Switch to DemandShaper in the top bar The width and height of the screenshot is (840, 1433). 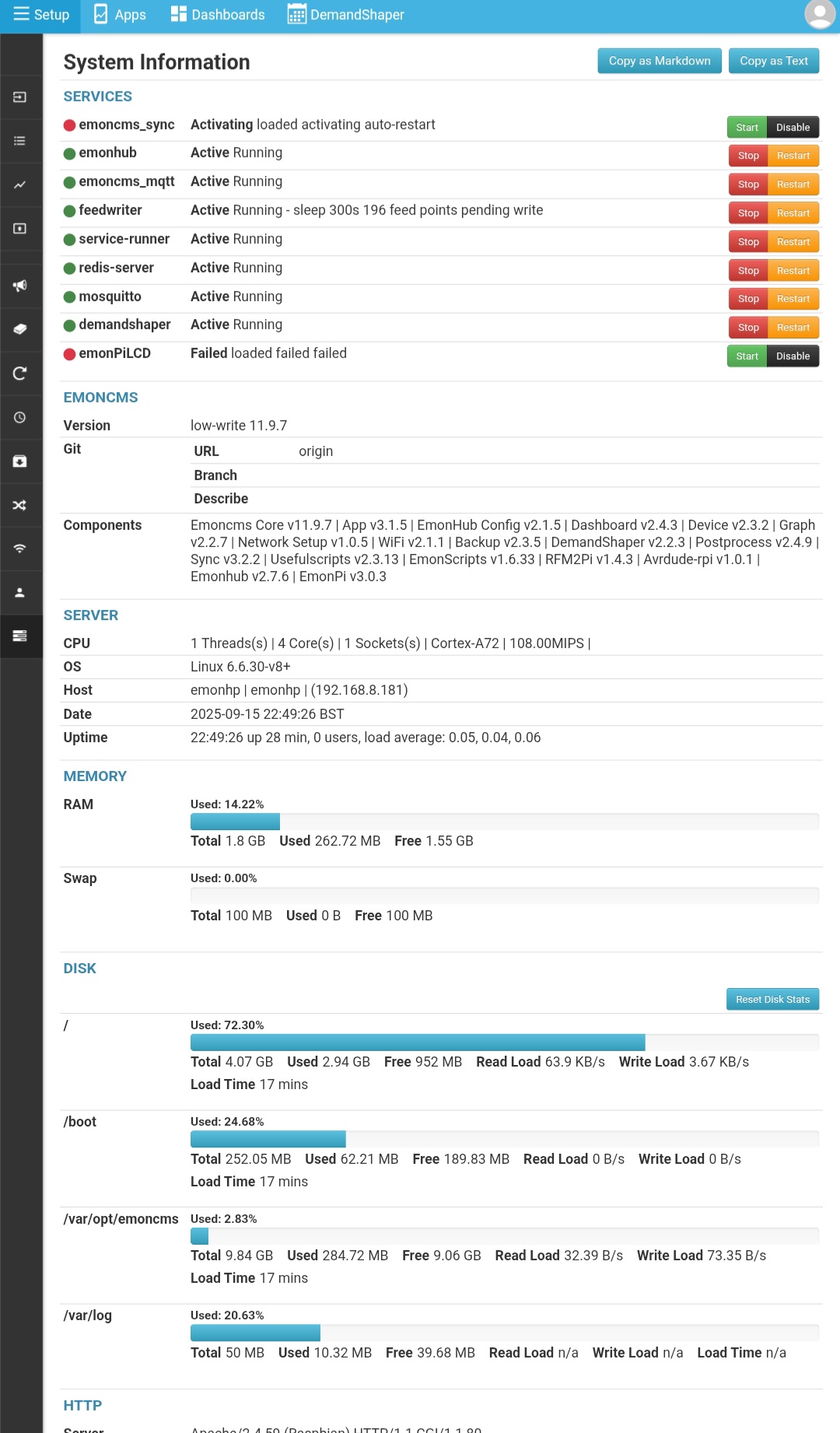pos(346,15)
